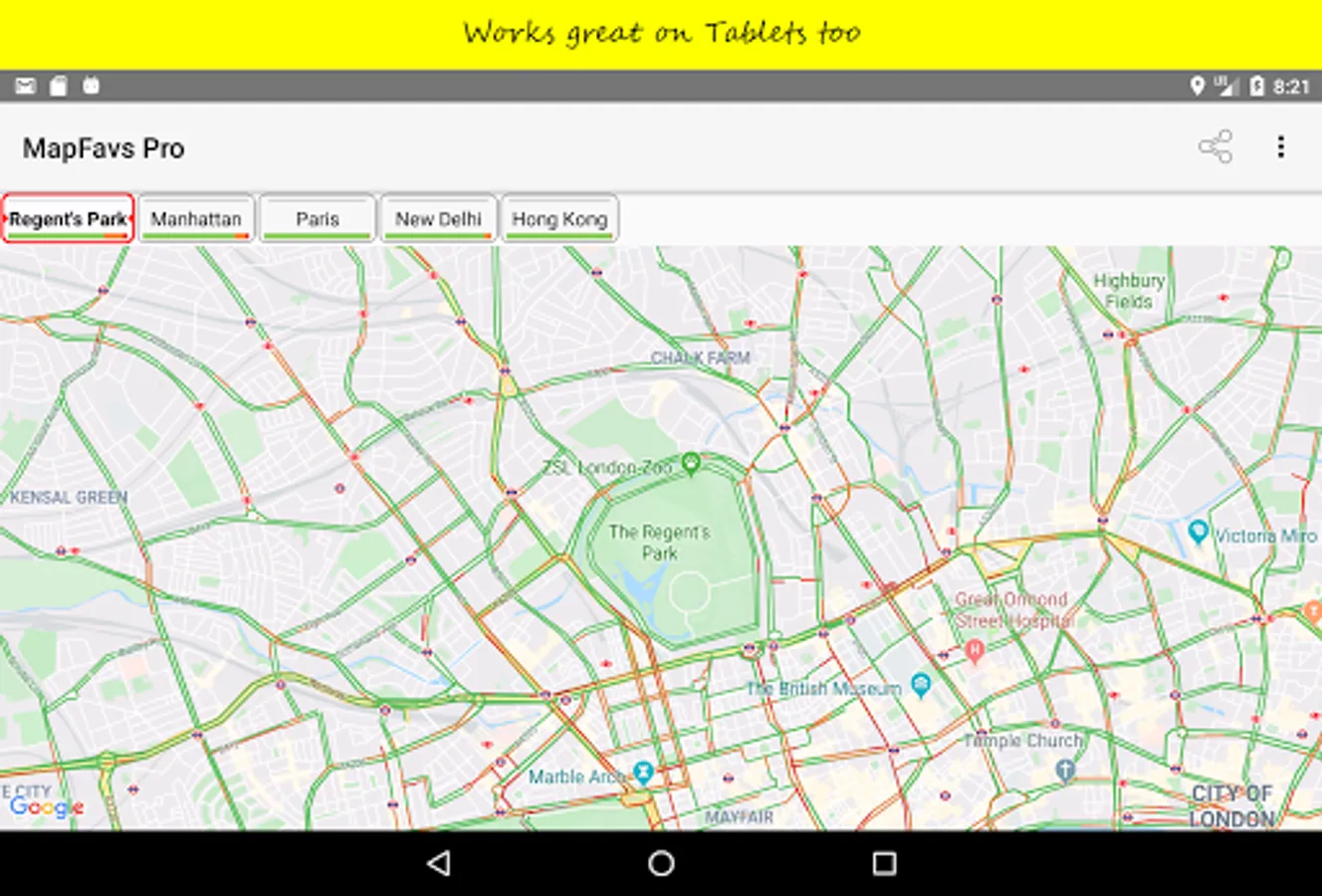Tap the Android home circle button
The width and height of the screenshot is (1322, 896).
661,863
